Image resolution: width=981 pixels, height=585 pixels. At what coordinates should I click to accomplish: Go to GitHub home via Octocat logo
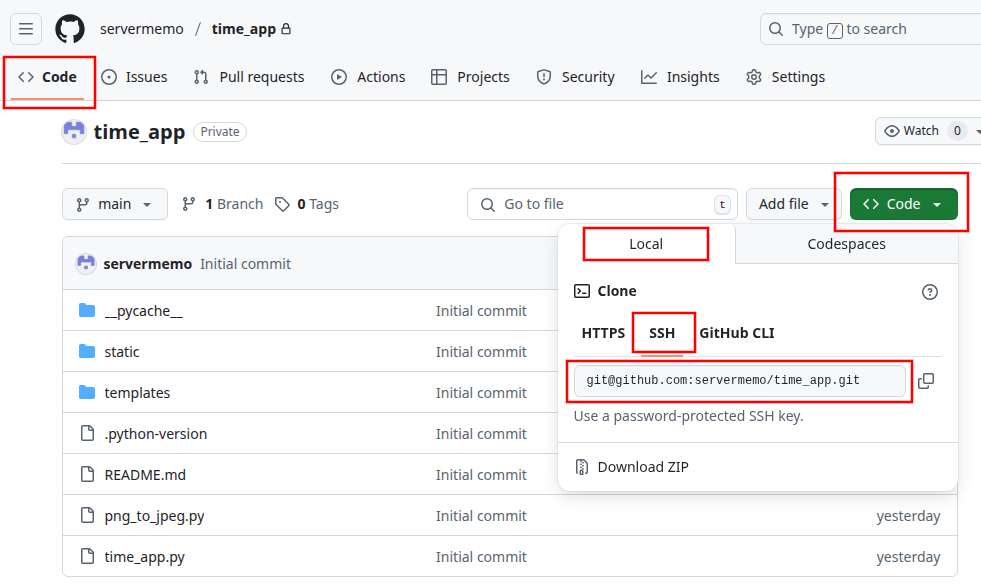[70, 29]
